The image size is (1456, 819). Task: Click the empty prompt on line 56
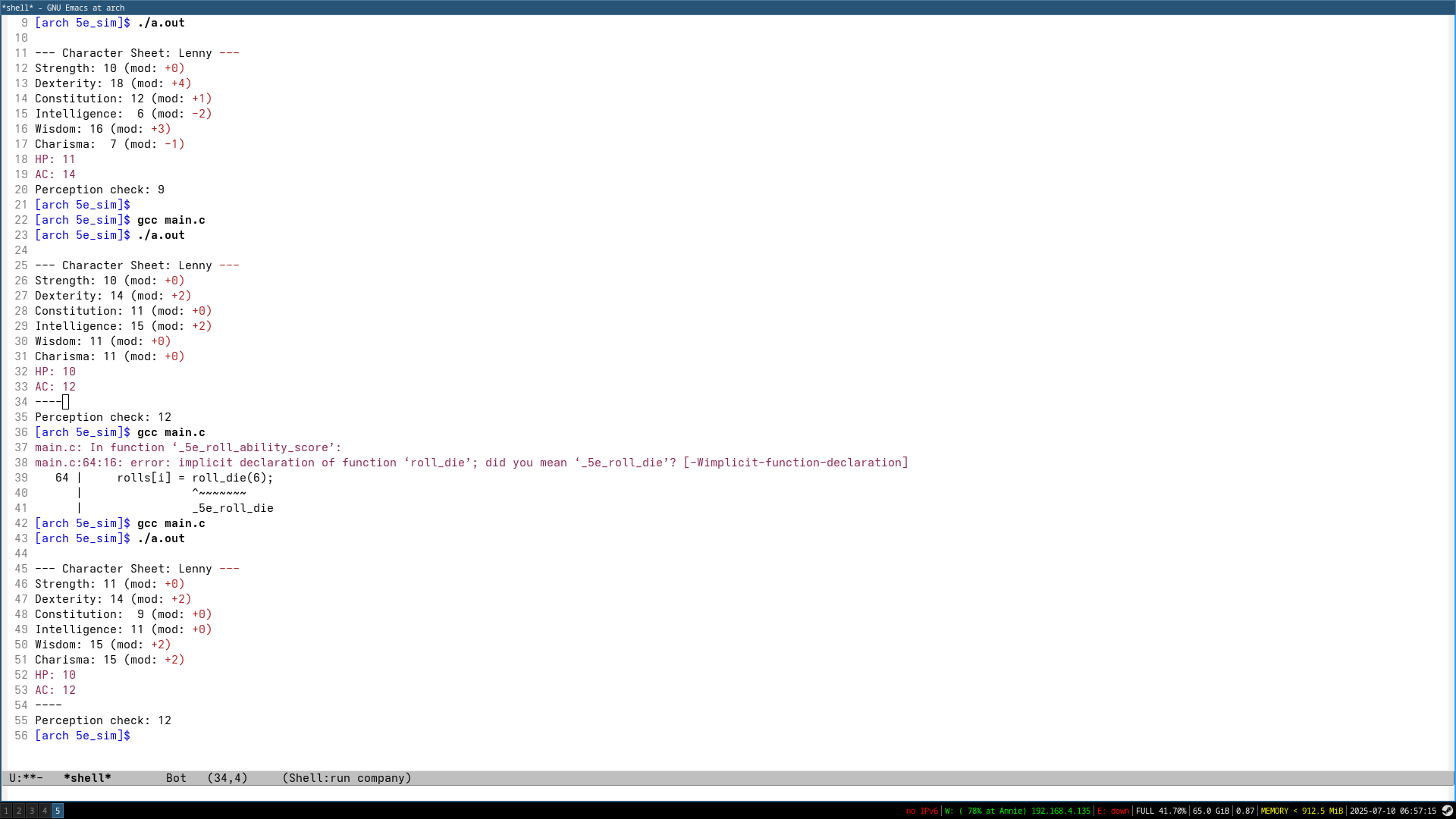coord(83,736)
